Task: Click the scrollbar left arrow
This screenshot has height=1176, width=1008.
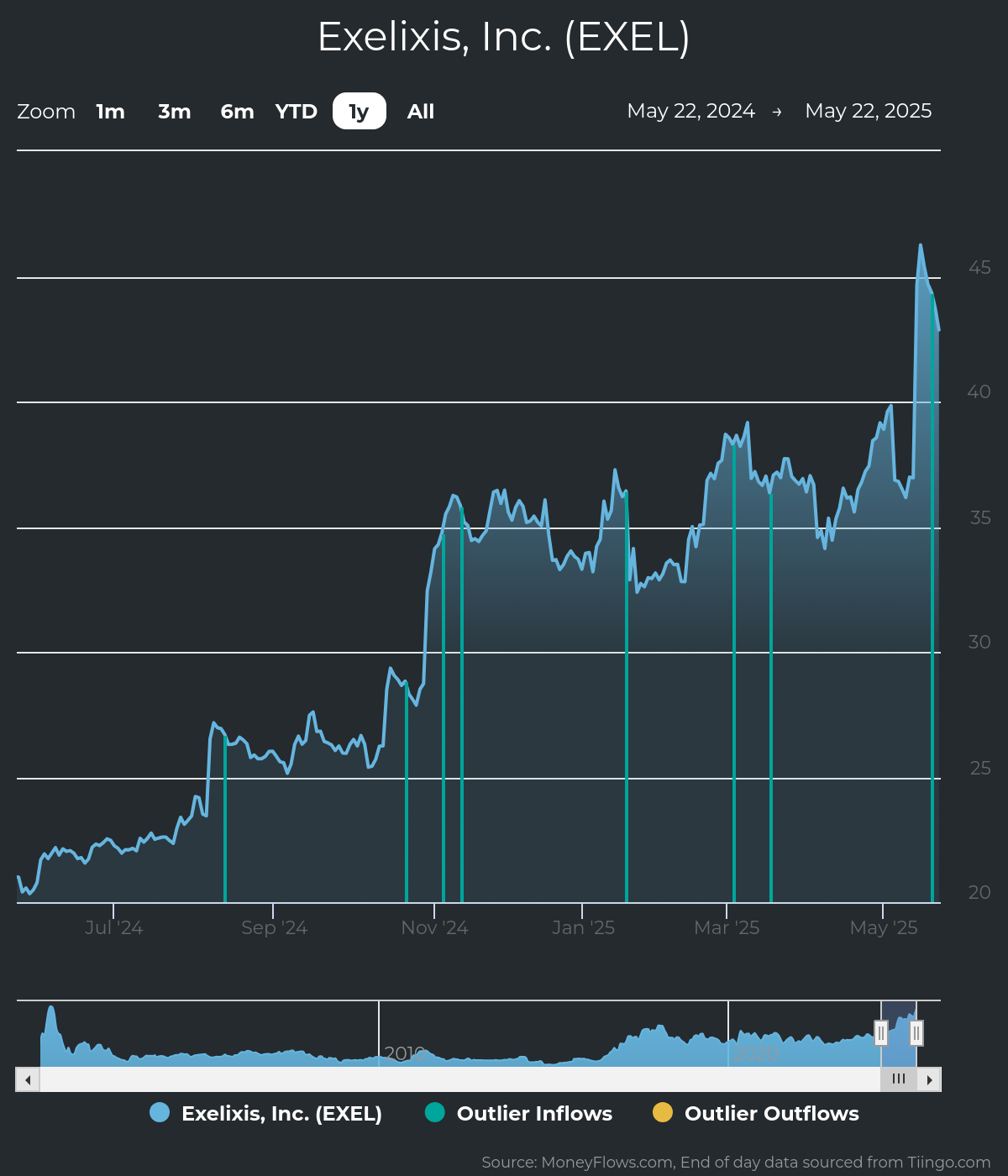Action: (28, 1079)
